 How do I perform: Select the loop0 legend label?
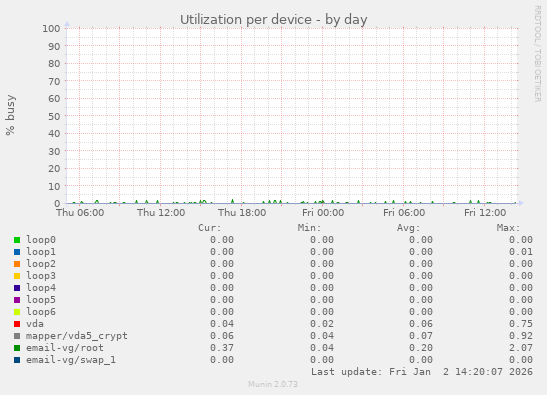(41, 240)
